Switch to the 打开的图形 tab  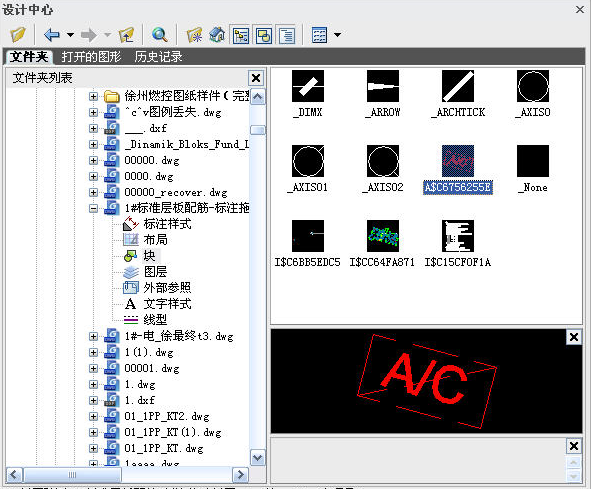tap(91, 57)
